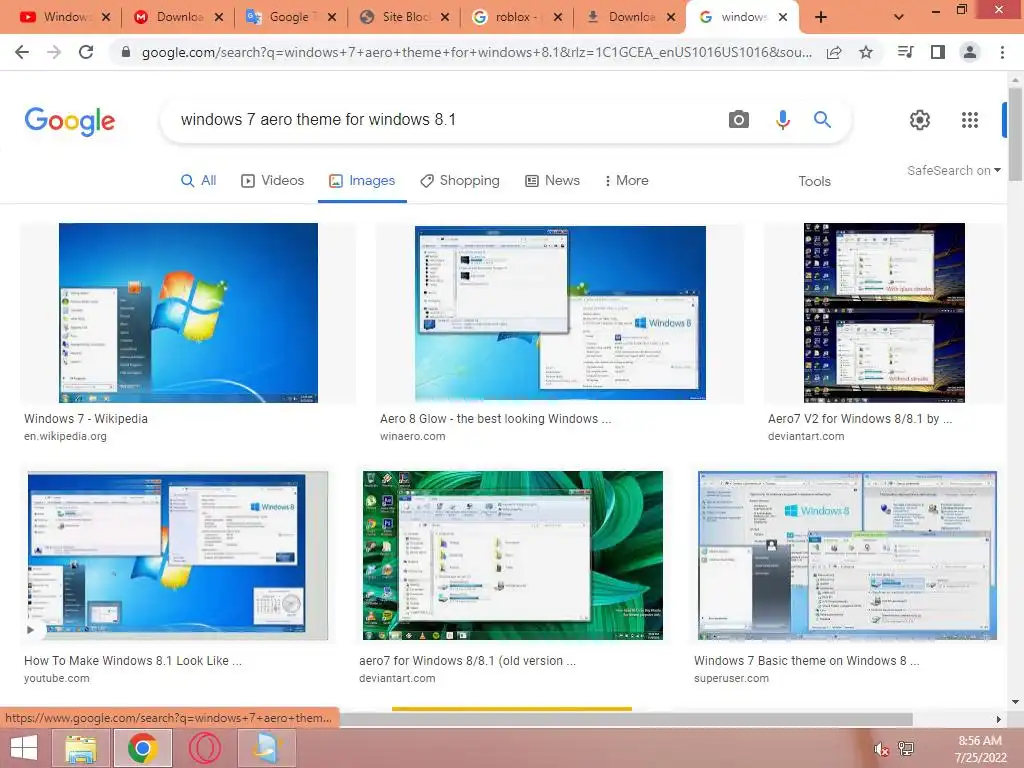Toggle the Chrome side panel

pos(938,52)
